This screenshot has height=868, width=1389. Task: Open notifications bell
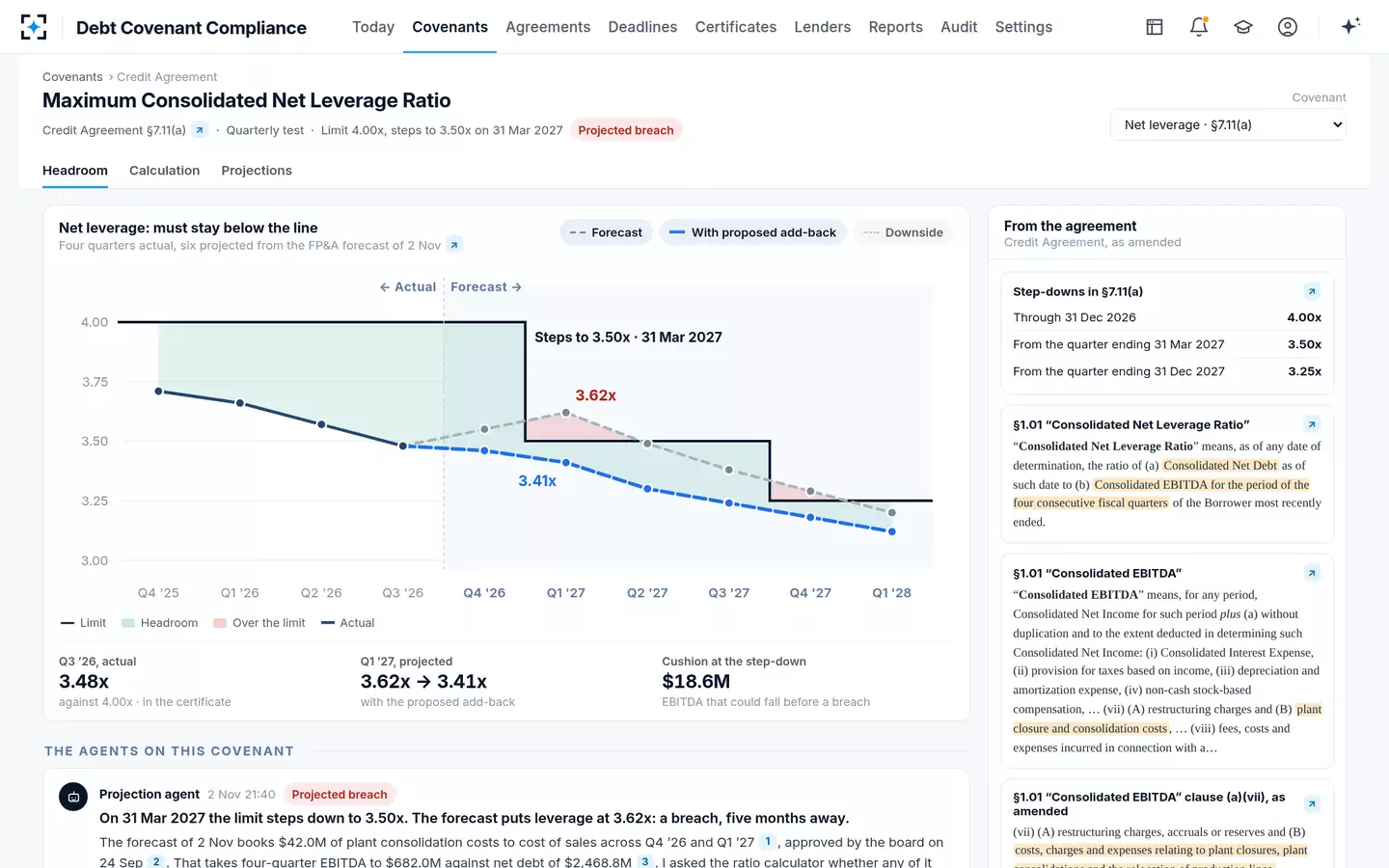(x=1199, y=27)
